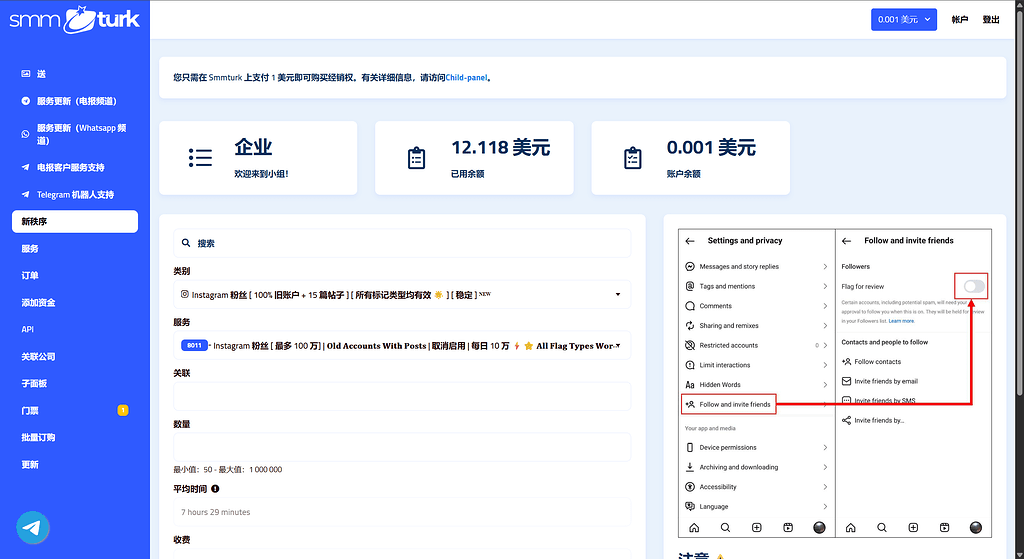Screen dimensions: 1024x559
Task: Click 登出 to log out
Action: [991, 20]
